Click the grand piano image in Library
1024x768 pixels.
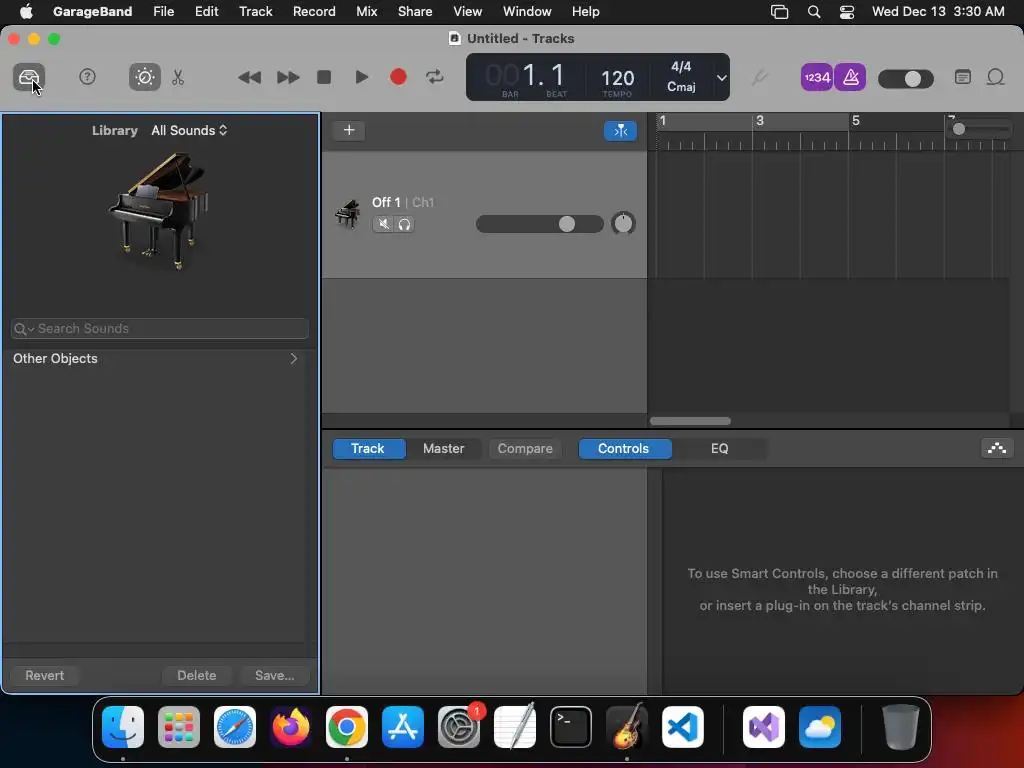coord(159,212)
